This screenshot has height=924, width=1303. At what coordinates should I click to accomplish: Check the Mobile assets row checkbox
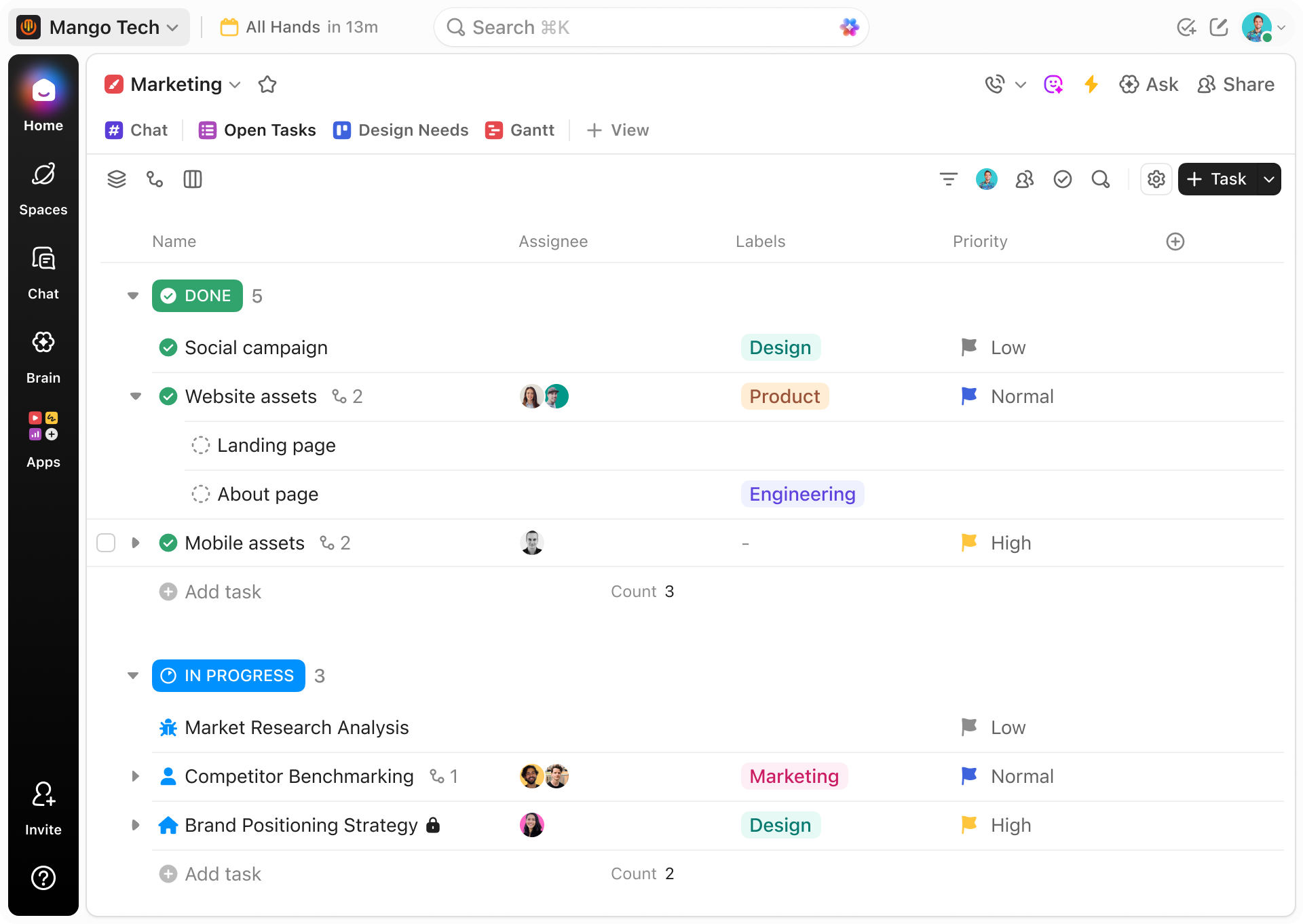pyautogui.click(x=106, y=543)
